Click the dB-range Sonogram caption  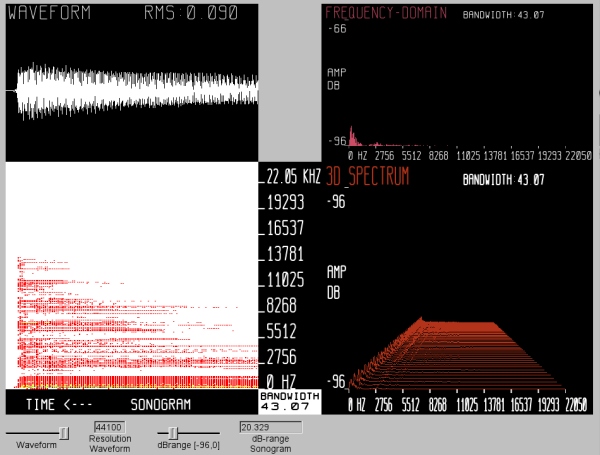[x=271, y=444]
